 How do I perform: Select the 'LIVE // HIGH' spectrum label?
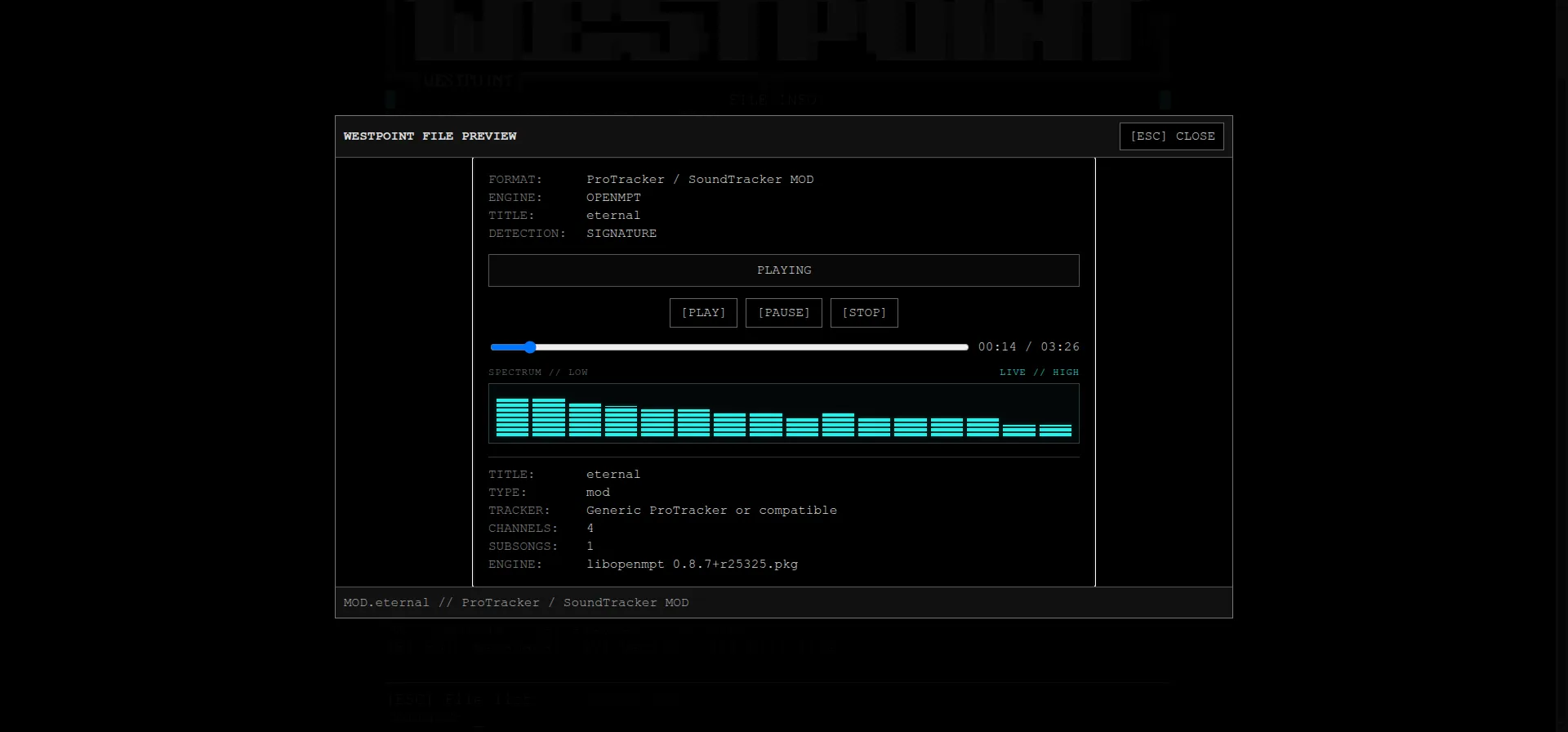1039,373
